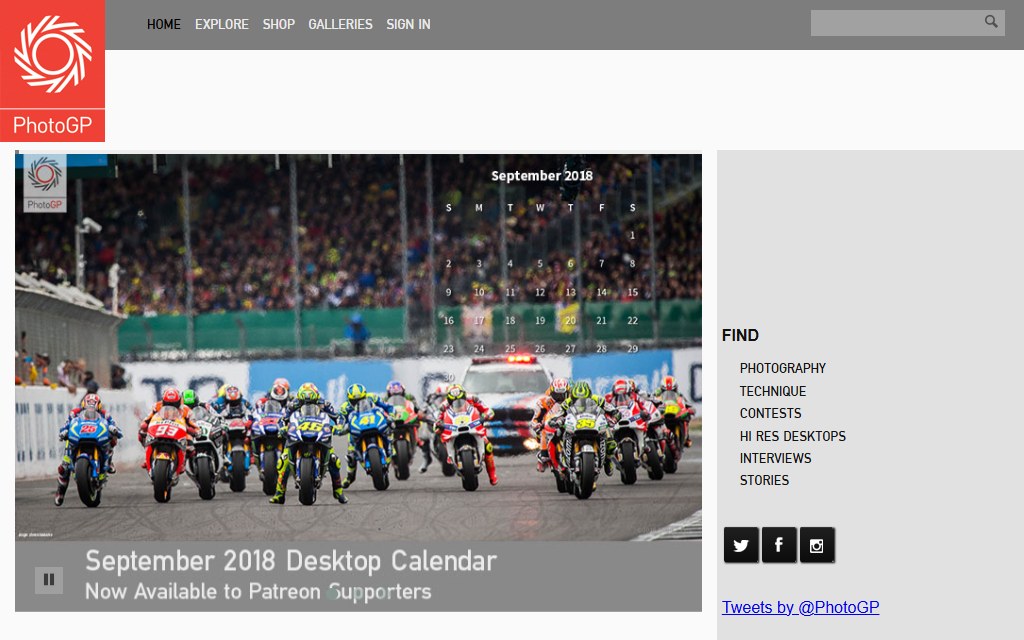Open the PHOTOGRAPHY category link
Image resolution: width=1024 pixels, height=640 pixels.
click(783, 368)
